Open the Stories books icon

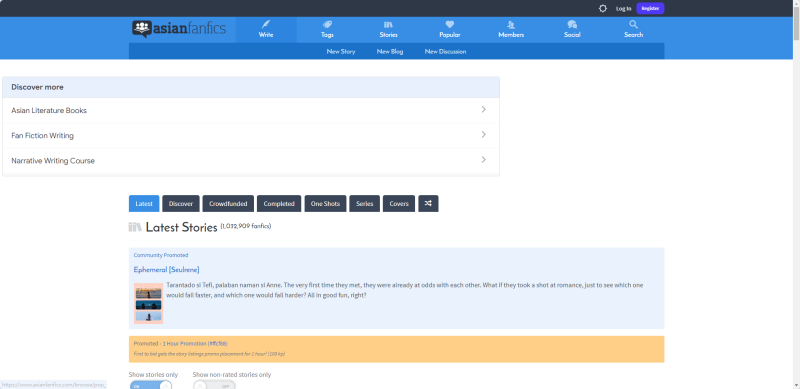pos(388,25)
